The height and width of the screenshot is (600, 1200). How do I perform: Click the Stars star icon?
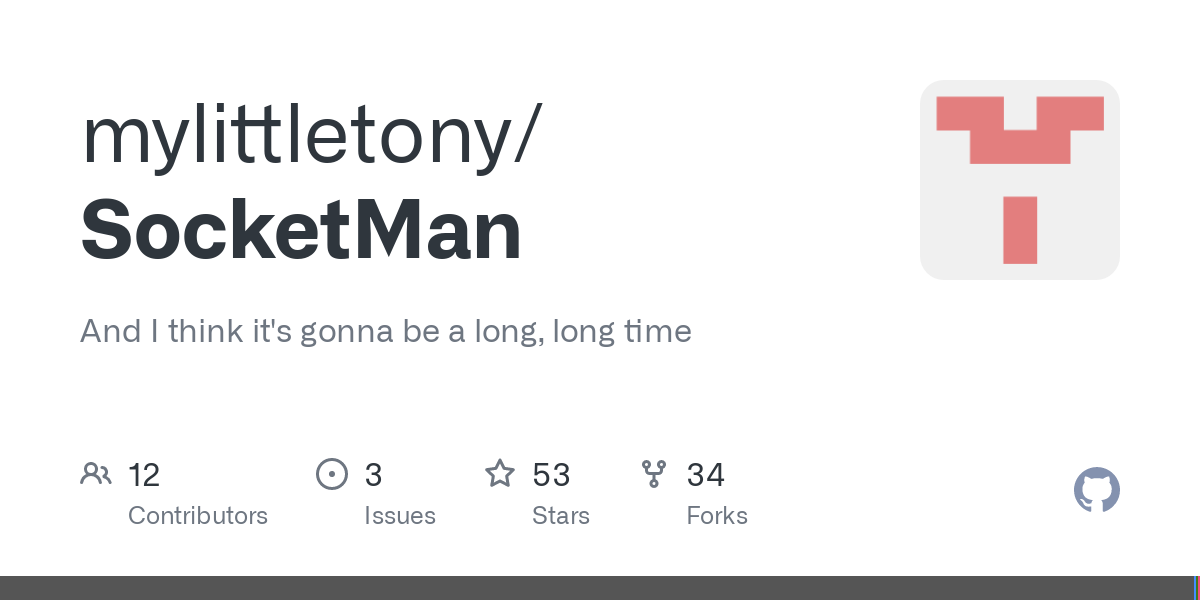pos(500,474)
